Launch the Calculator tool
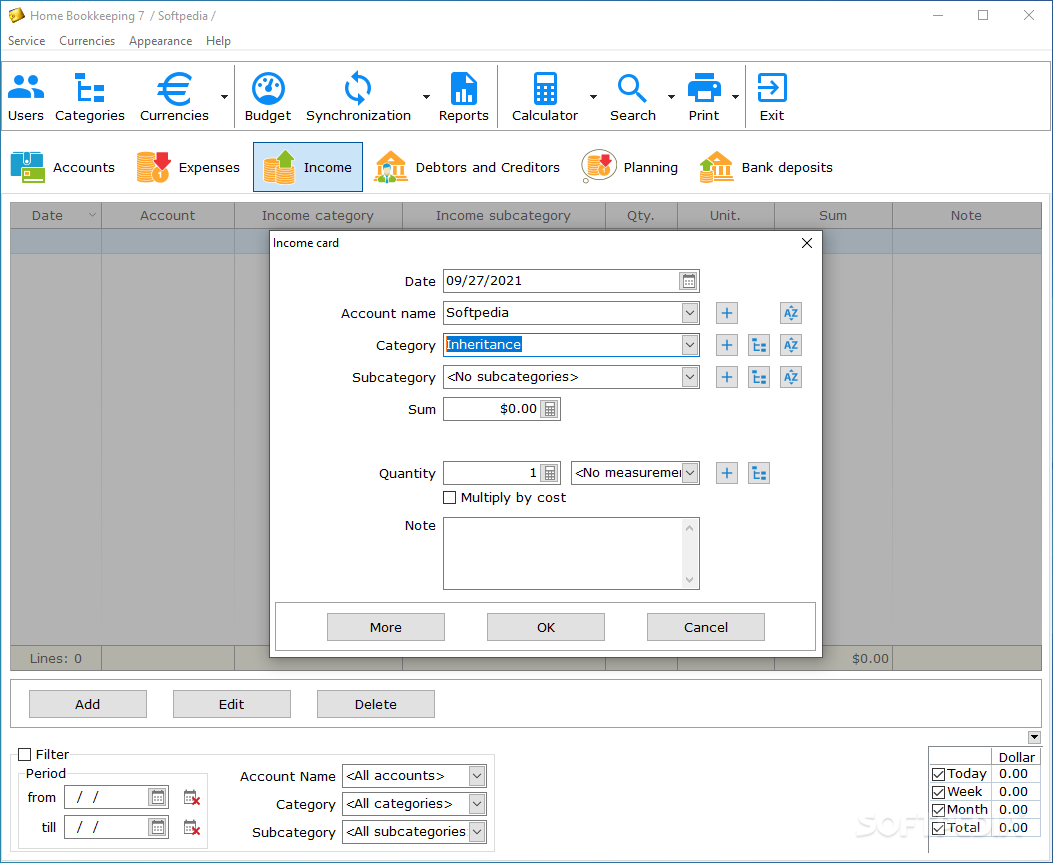This screenshot has width=1053, height=863. [x=545, y=97]
